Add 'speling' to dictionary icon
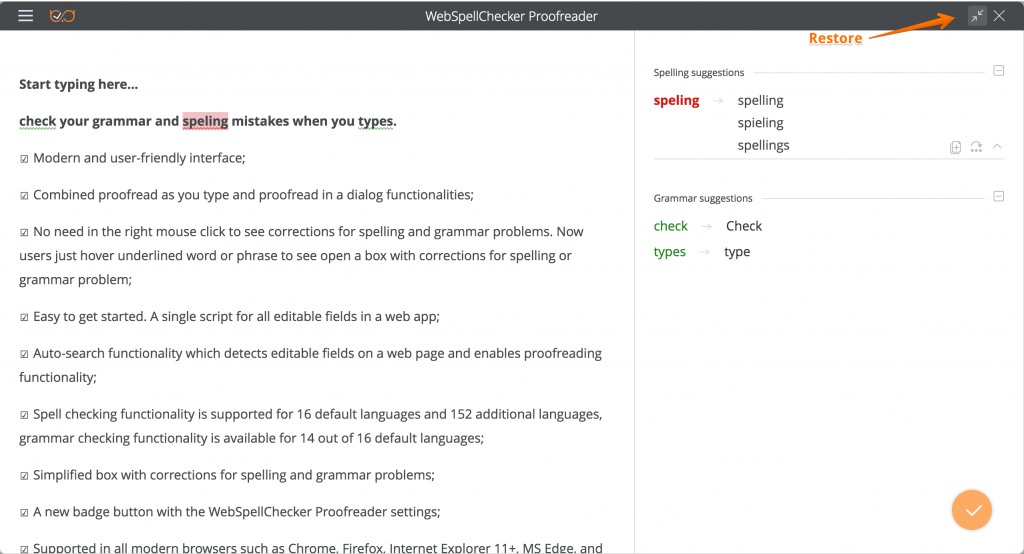Viewport: 1024px width, 554px height. (x=955, y=147)
